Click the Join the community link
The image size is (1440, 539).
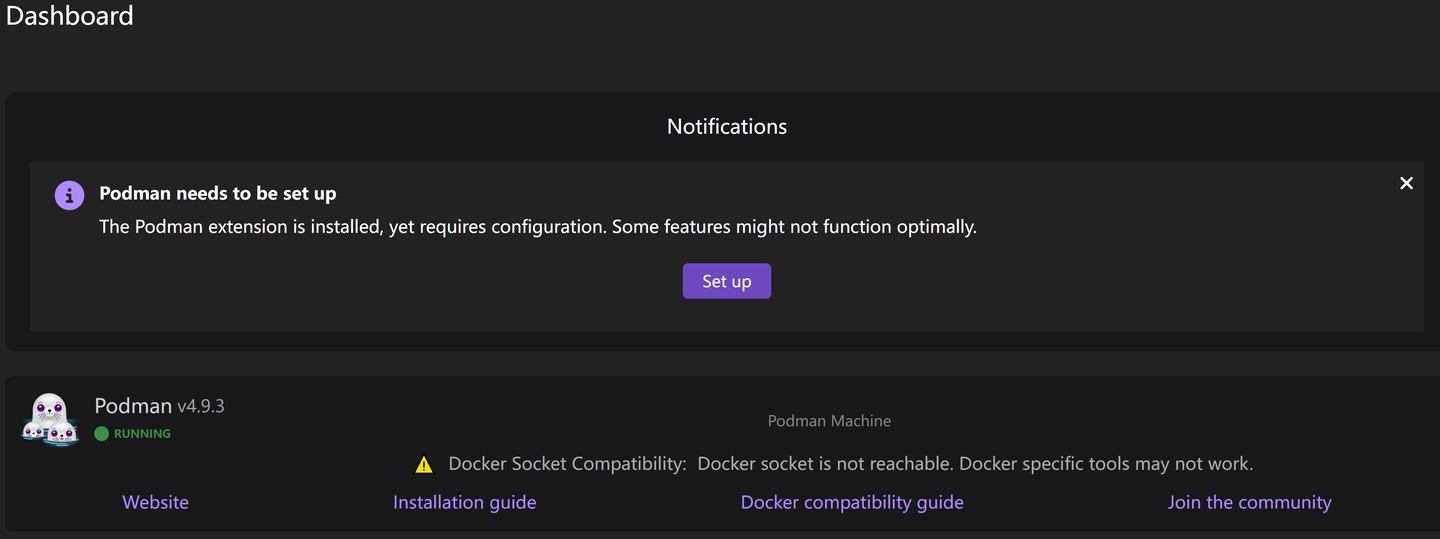[1249, 502]
